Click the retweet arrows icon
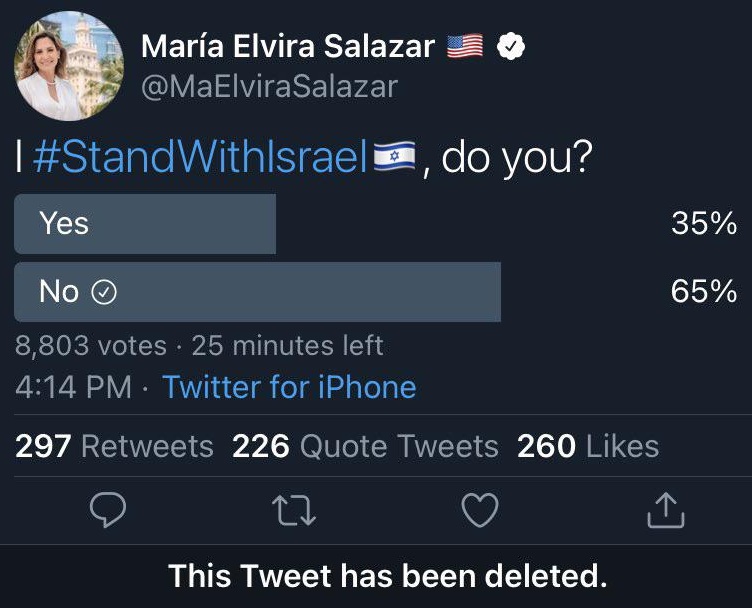Screen dimensions: 752x608 (x=294, y=511)
